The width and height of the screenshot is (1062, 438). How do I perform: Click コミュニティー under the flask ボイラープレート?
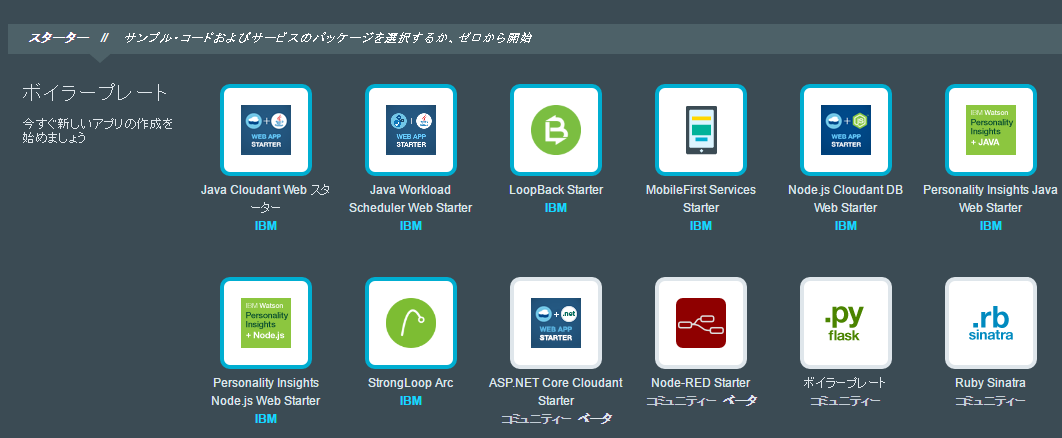(x=845, y=401)
